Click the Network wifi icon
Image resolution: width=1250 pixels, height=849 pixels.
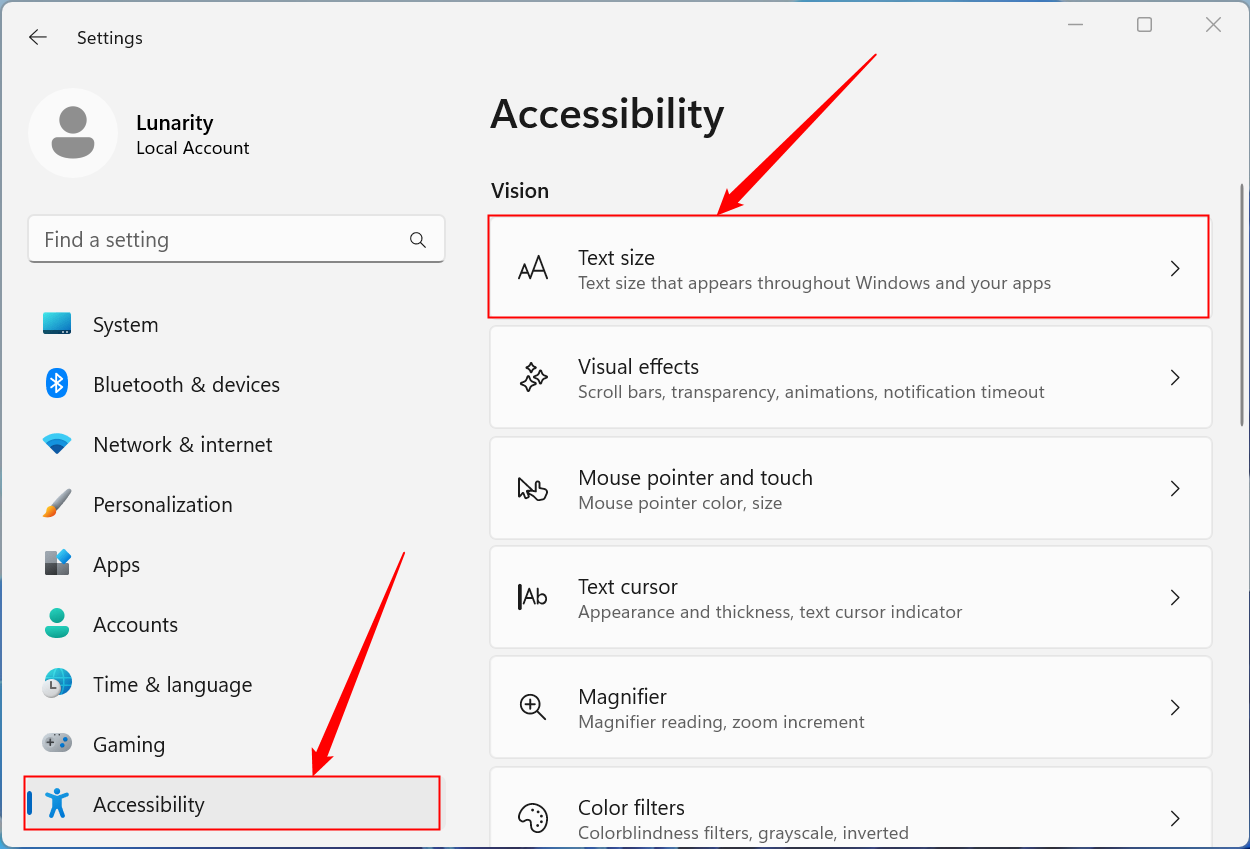57,444
